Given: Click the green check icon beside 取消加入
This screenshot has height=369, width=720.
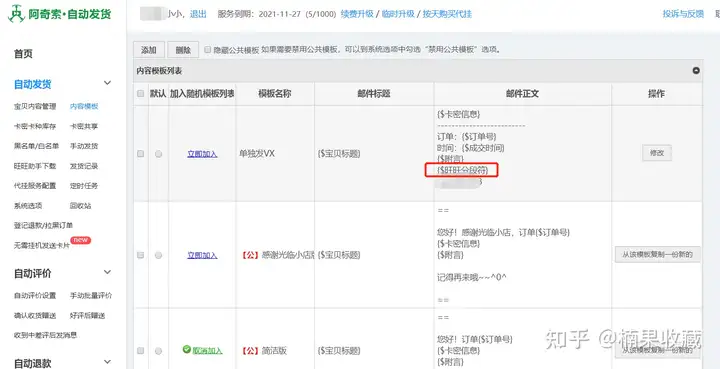Looking at the screenshot, I should [186, 350].
